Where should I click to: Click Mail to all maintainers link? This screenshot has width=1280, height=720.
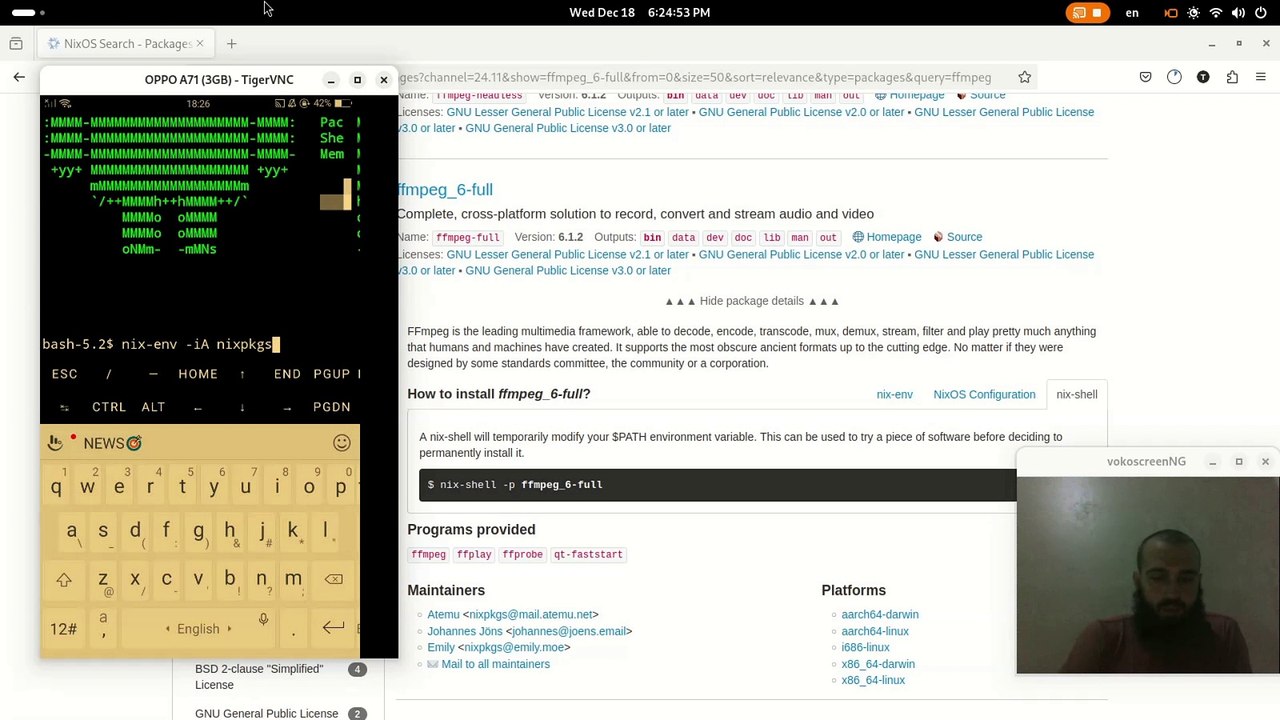tap(495, 664)
